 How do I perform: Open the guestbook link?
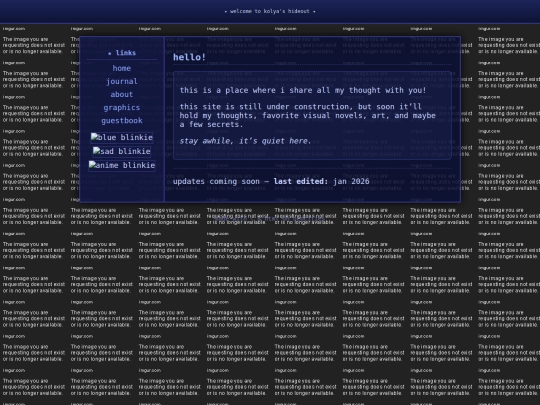(x=122, y=121)
